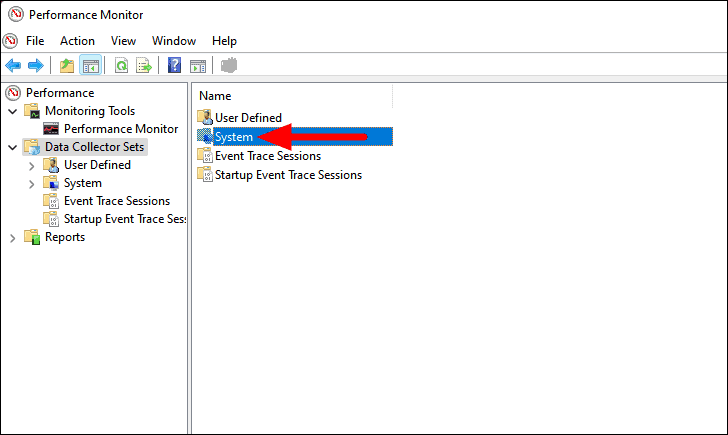Click the Monitoring Tools folder icon

32,111
